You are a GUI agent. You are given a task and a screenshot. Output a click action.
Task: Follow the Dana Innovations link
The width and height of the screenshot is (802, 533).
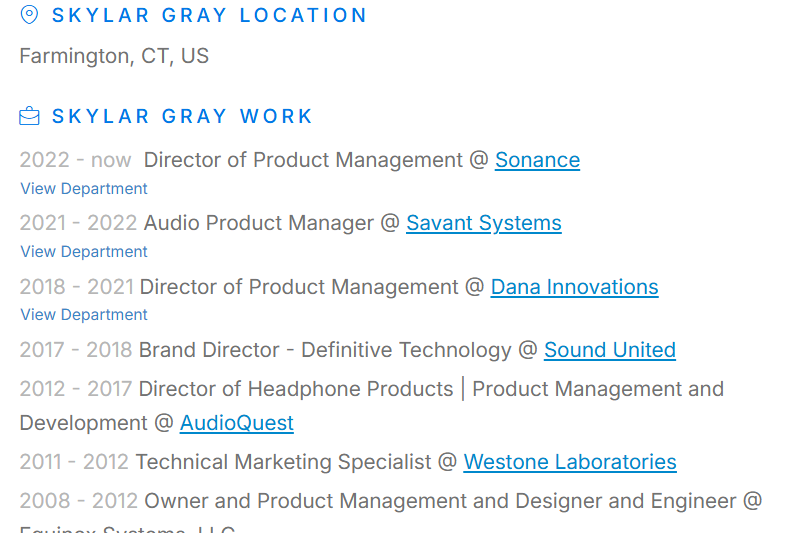point(574,287)
